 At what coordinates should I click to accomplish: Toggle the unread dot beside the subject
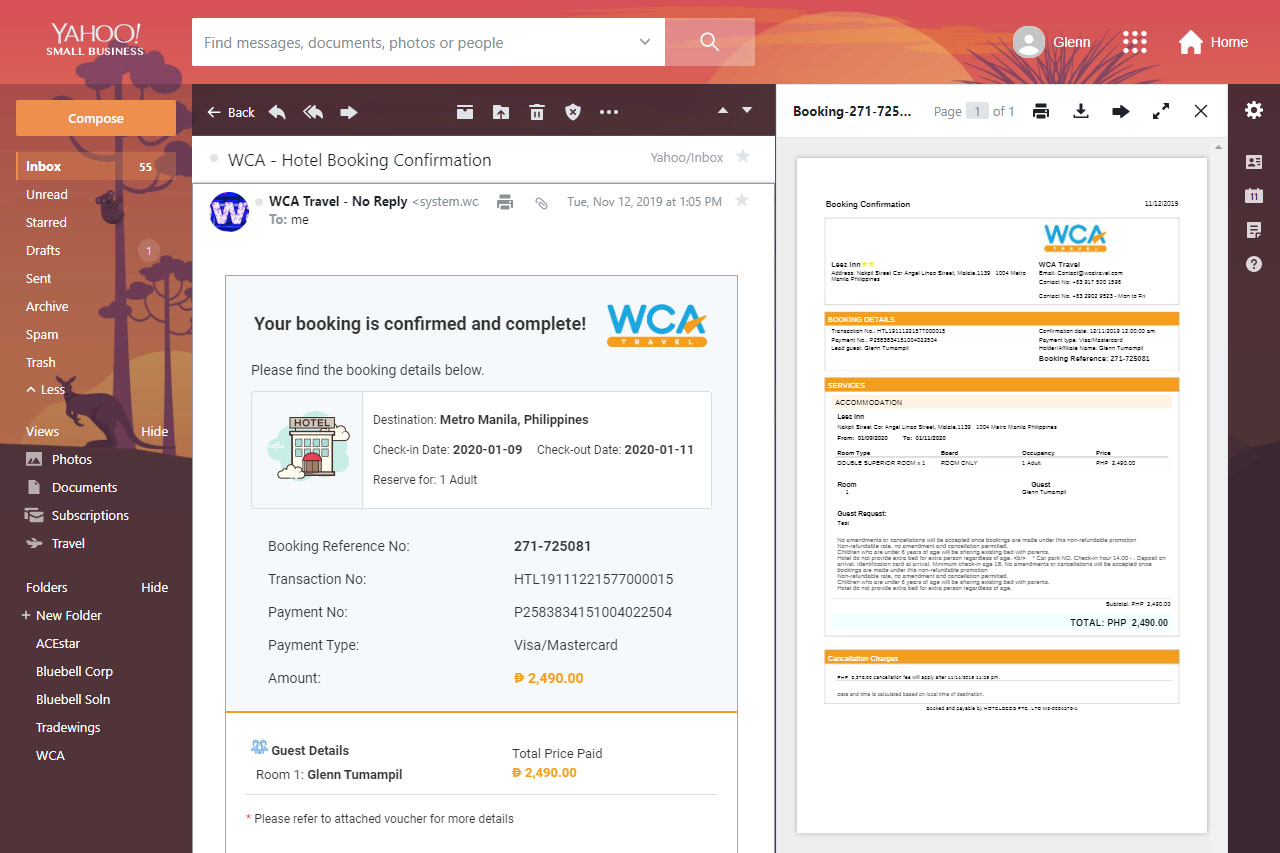214,158
